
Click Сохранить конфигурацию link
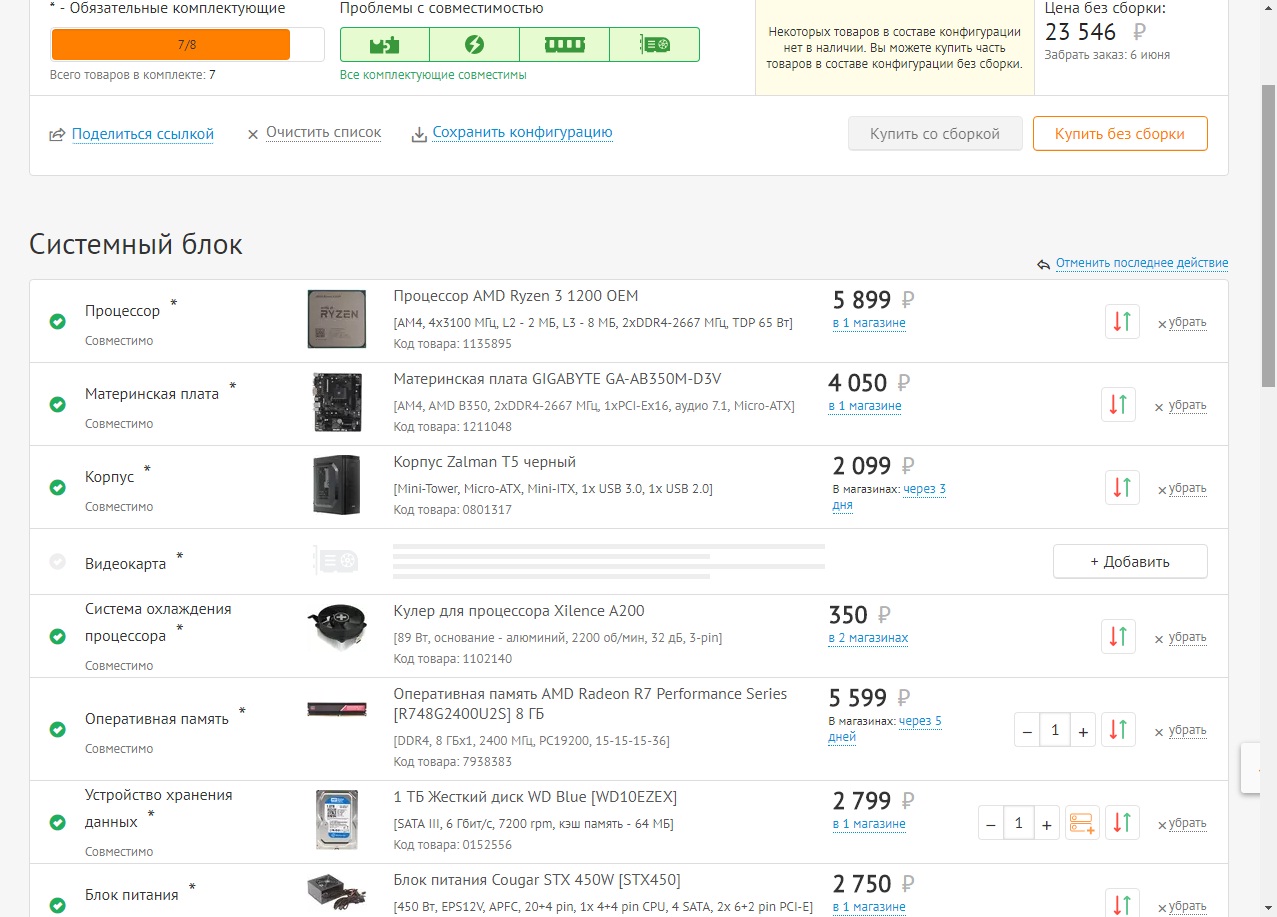522,132
